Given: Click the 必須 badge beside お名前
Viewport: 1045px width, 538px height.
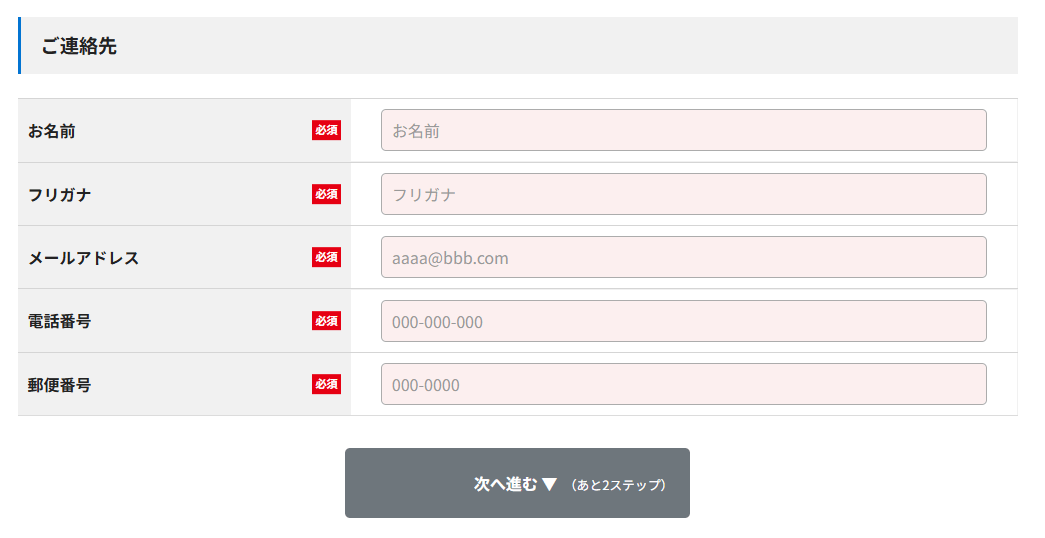Looking at the screenshot, I should coord(326,130).
